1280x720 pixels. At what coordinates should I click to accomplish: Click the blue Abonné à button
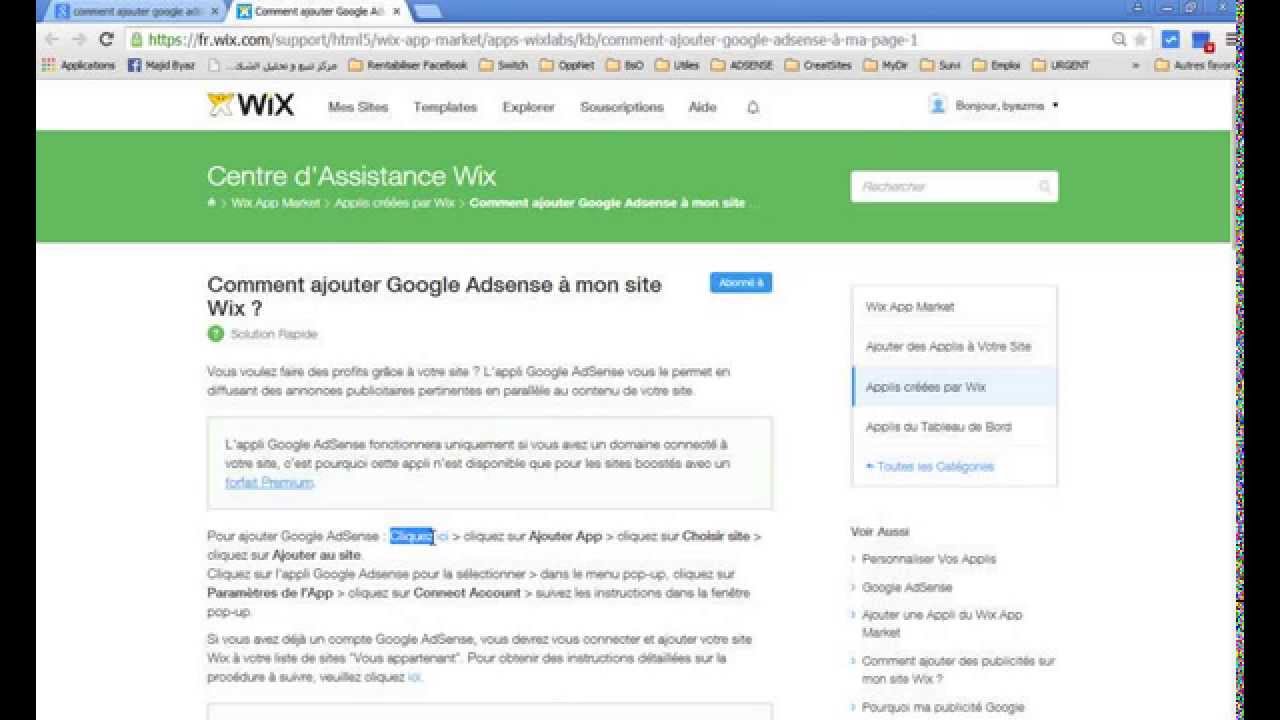(741, 283)
